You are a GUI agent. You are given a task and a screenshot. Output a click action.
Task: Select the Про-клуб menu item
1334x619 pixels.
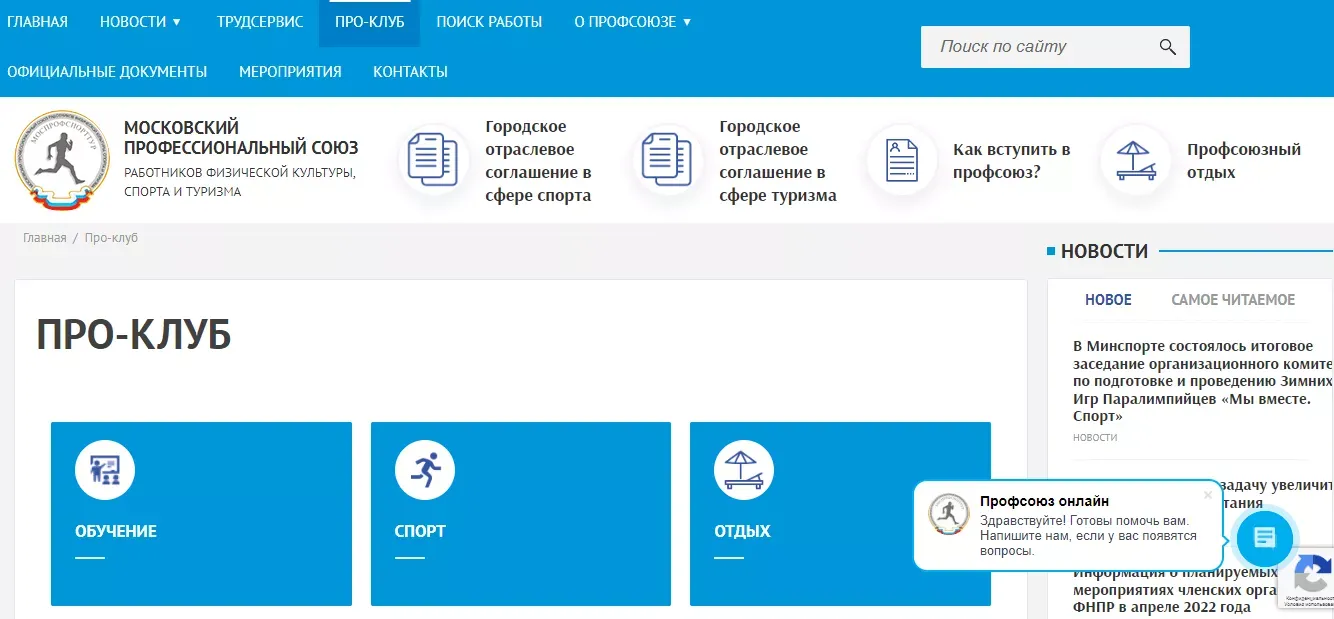click(370, 21)
